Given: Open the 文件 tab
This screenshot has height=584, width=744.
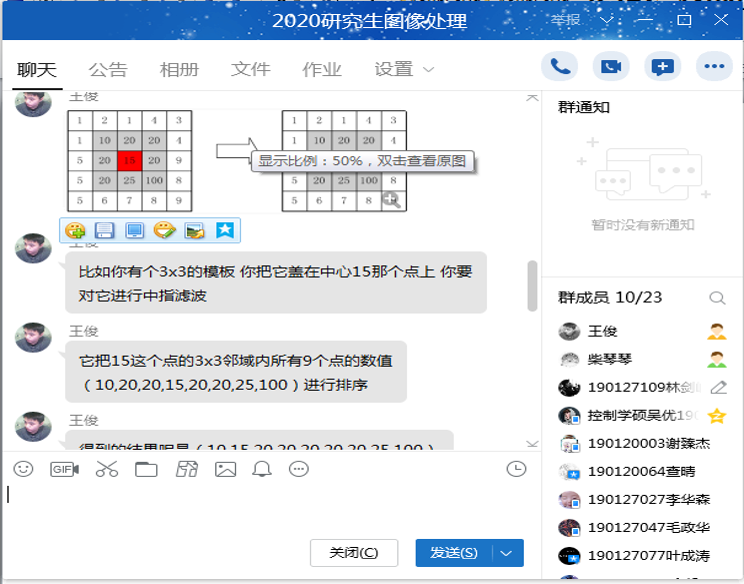Looking at the screenshot, I should click(x=251, y=69).
